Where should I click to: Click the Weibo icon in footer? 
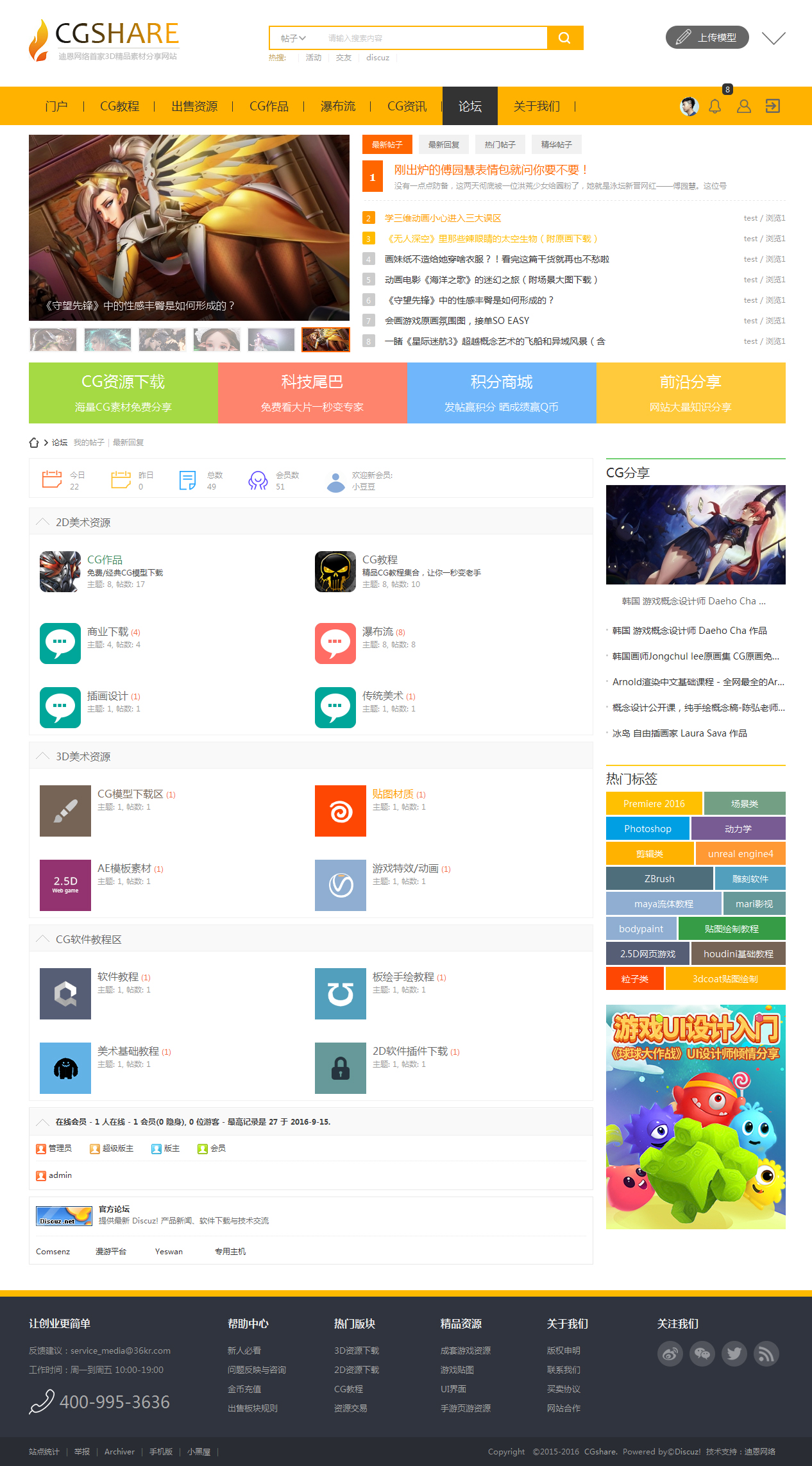coord(670,1354)
